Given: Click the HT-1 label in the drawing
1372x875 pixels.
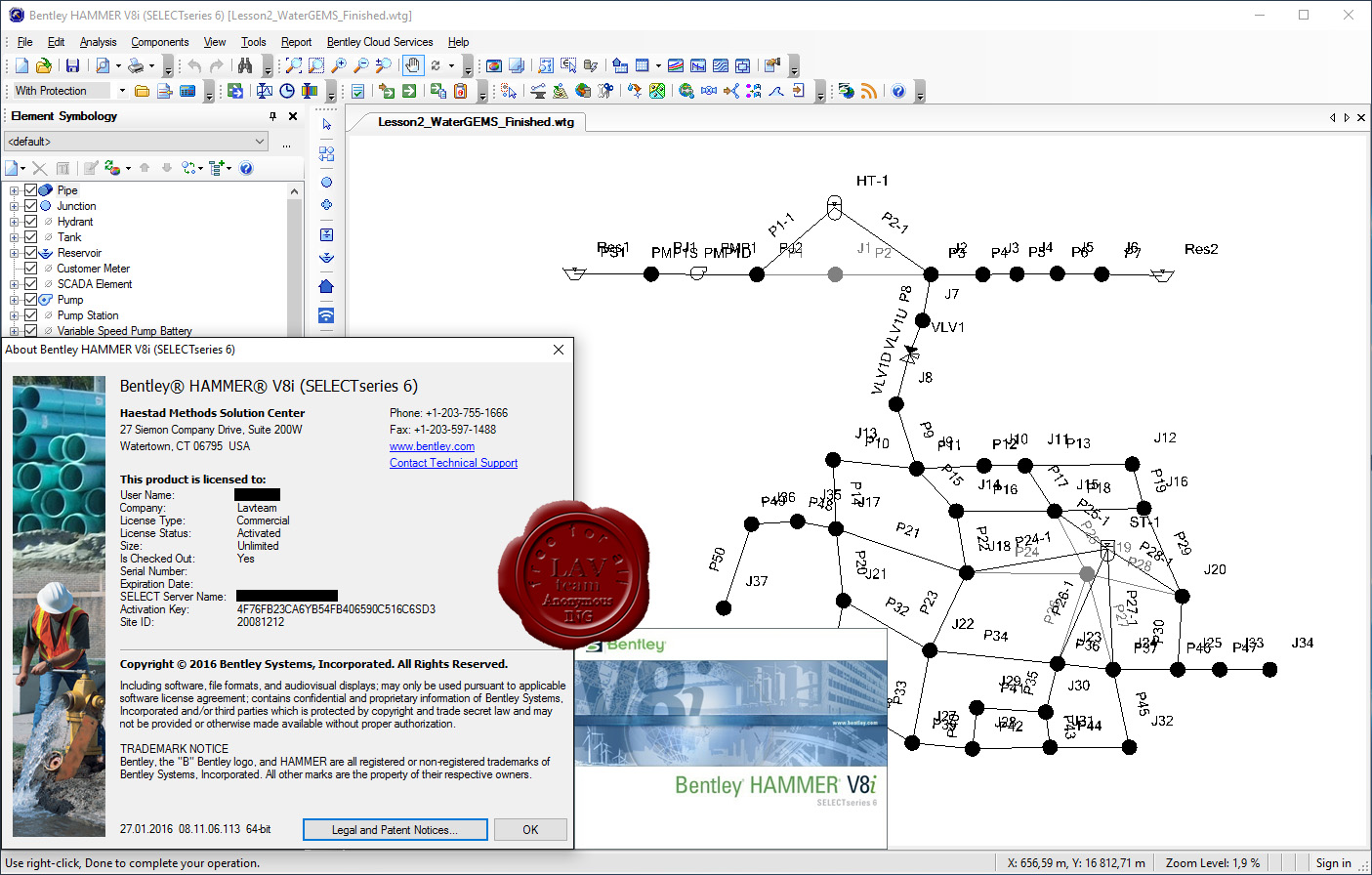Looking at the screenshot, I should coord(872,181).
